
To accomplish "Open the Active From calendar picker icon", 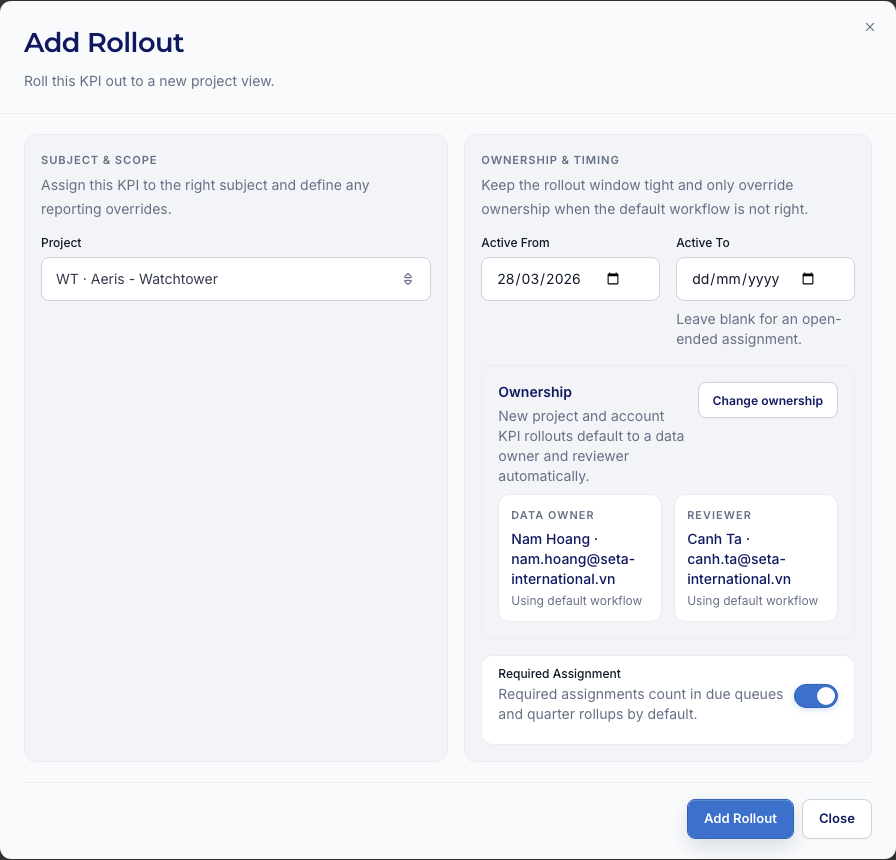I will (x=614, y=279).
